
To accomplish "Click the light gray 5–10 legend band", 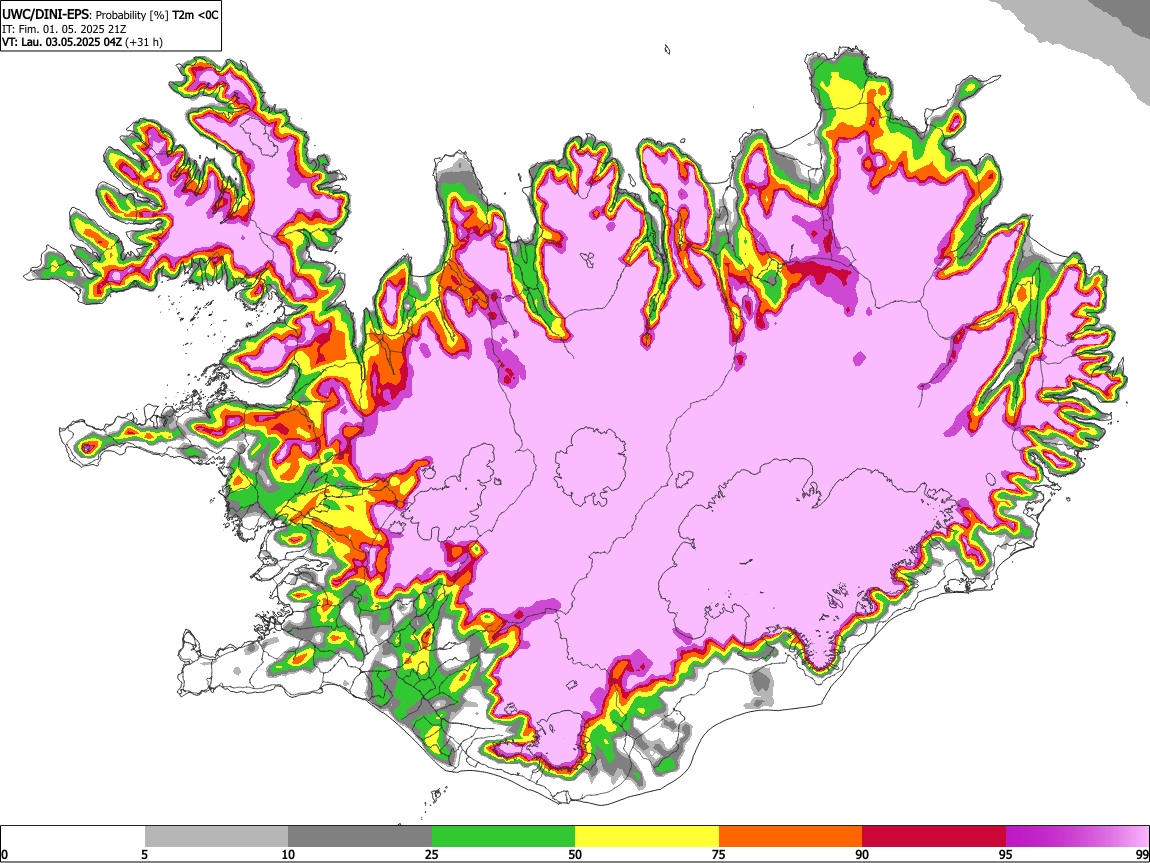I will (x=216, y=836).
